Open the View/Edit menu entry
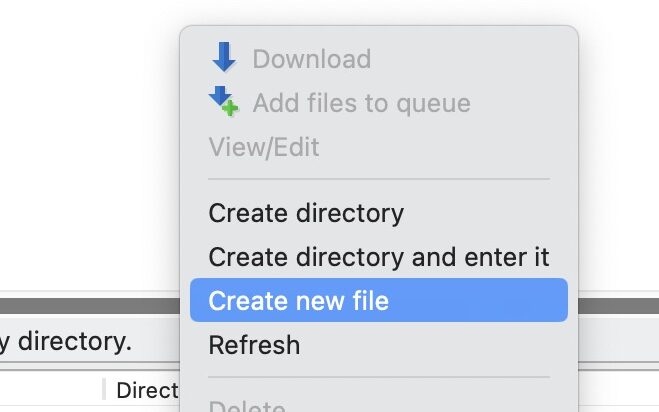Viewport: 659px width, 412px height. click(x=379, y=147)
